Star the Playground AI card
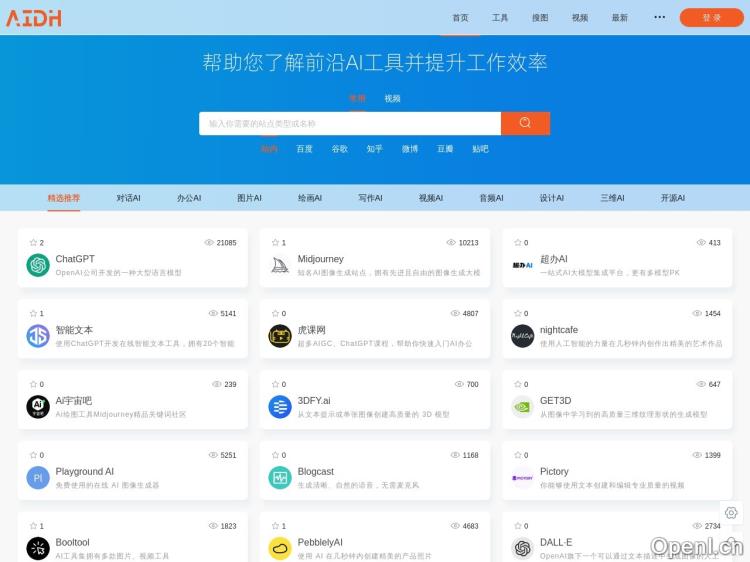The width and height of the screenshot is (750, 562). tap(33, 455)
